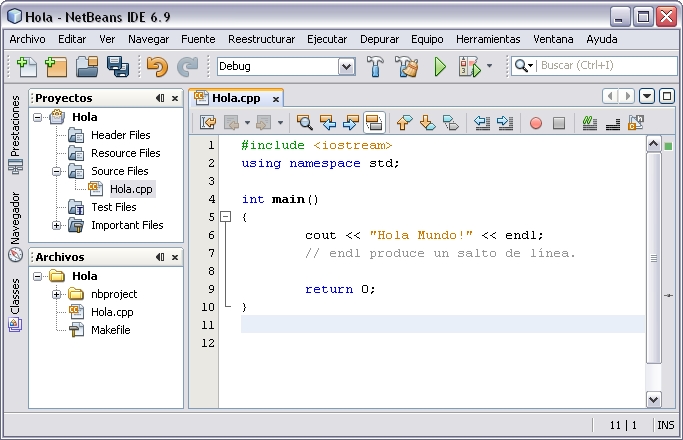Open a project with the Open Project icon
Viewport: 683px width, 440px height.
pyautogui.click(x=87, y=67)
